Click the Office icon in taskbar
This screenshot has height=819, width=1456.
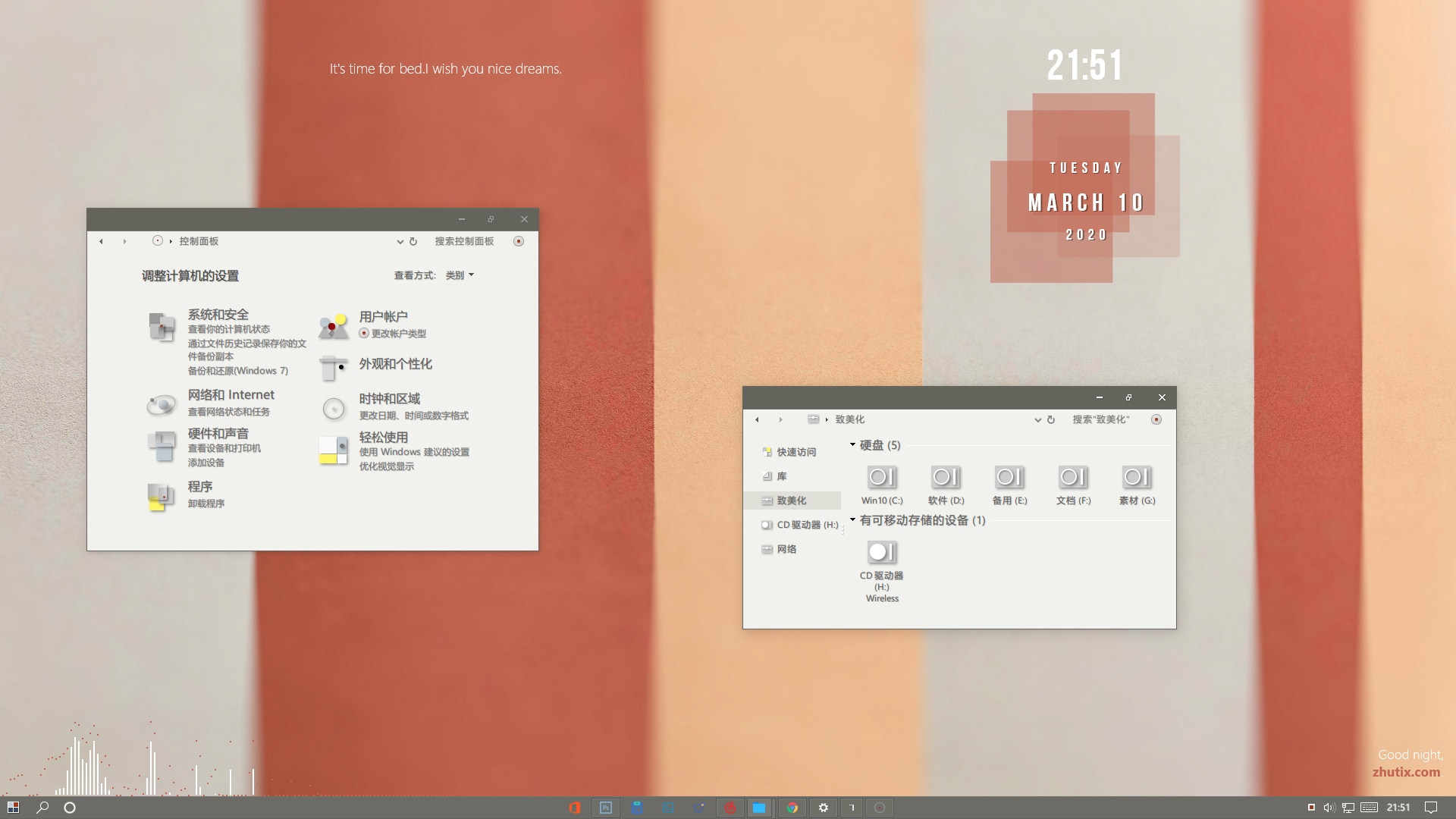pos(575,808)
